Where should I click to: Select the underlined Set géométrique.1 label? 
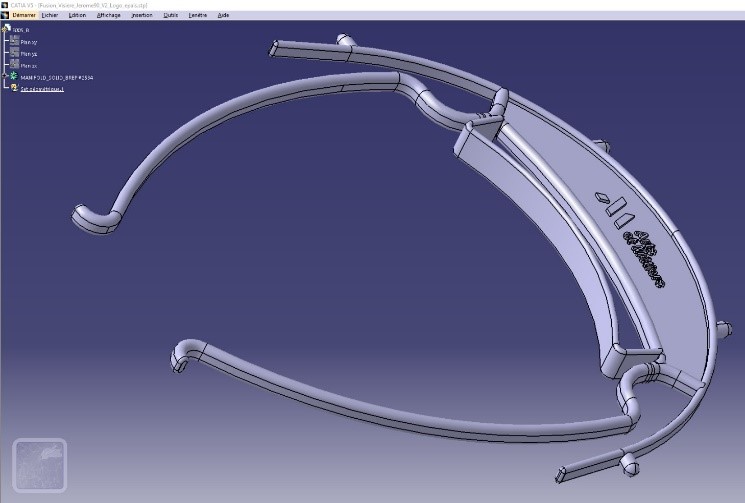[43, 89]
